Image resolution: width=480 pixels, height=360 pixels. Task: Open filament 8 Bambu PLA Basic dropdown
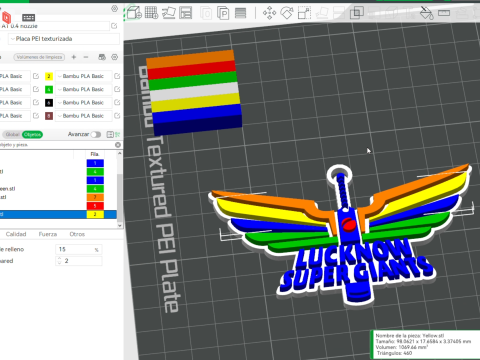83,116
